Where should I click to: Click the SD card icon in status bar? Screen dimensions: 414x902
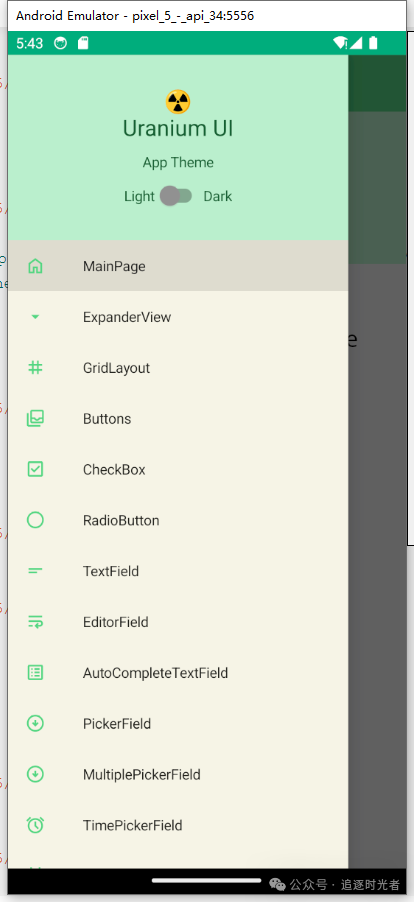pos(83,43)
